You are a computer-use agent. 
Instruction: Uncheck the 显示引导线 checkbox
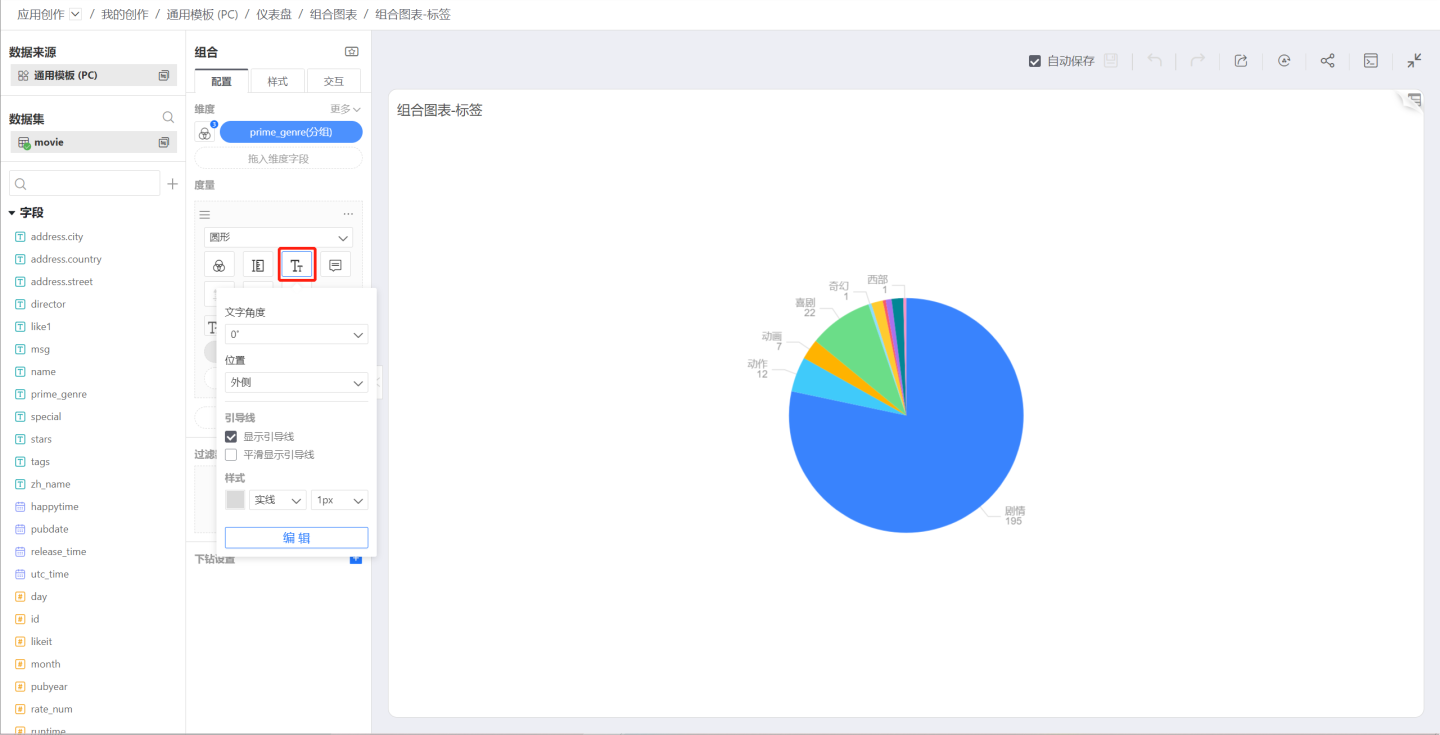[231, 437]
